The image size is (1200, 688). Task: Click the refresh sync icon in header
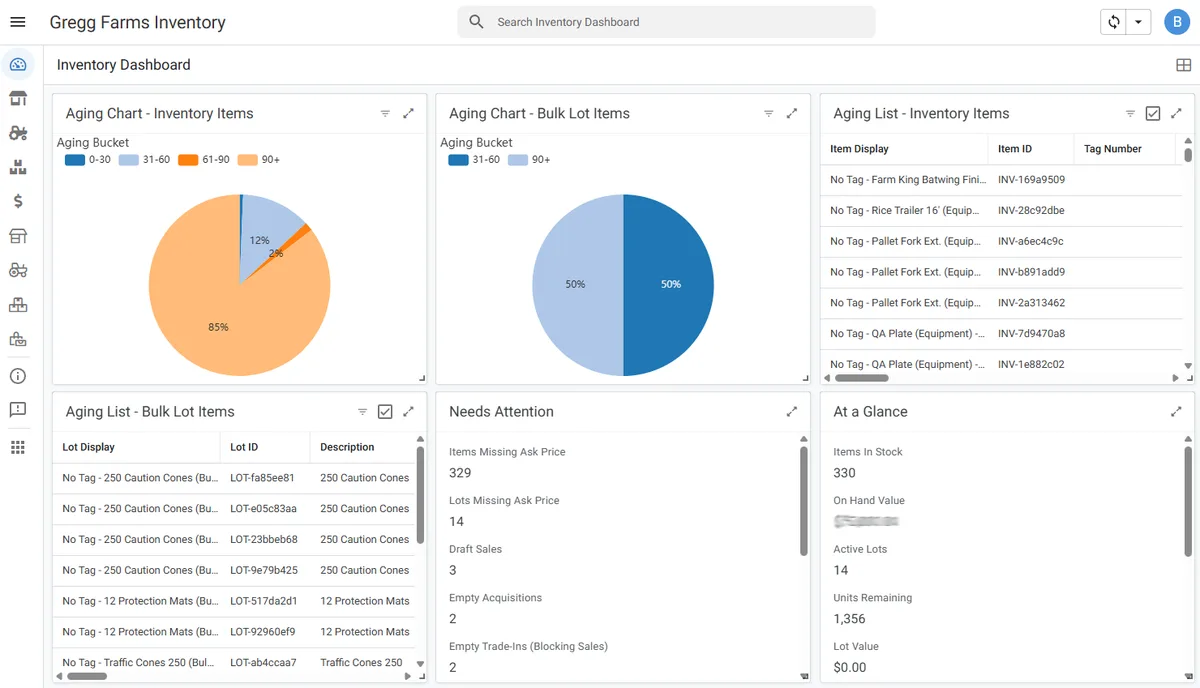[x=1113, y=22]
